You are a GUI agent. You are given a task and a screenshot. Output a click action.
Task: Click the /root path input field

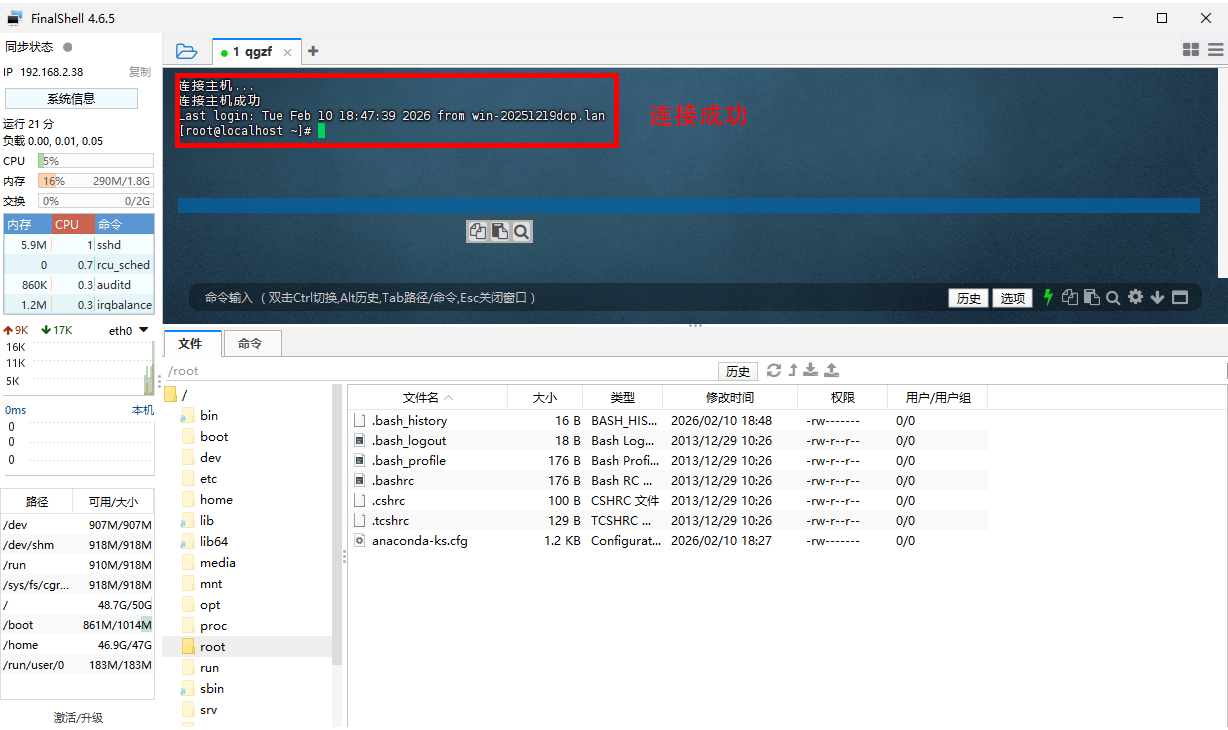point(440,371)
